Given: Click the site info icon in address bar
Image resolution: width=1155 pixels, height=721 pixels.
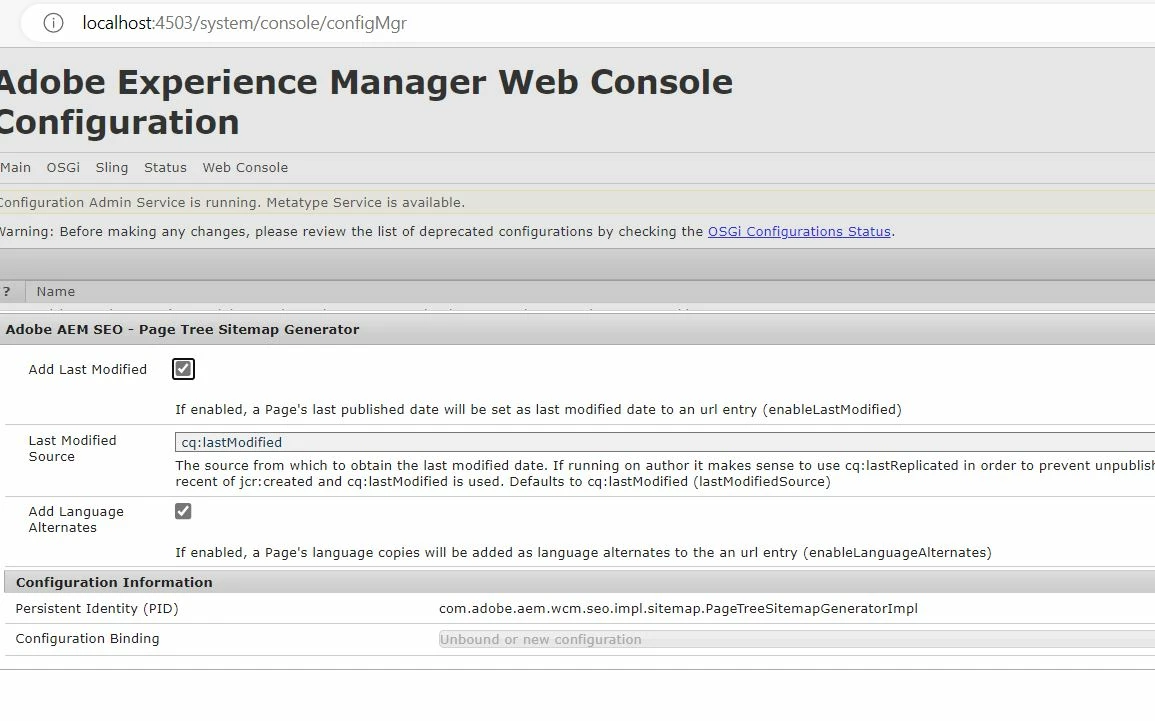Looking at the screenshot, I should [53, 24].
